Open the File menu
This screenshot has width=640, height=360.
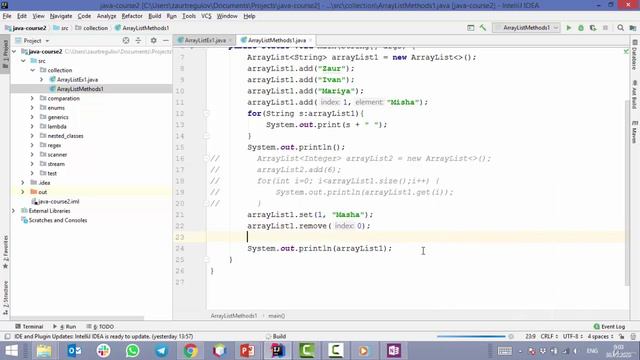7,16
